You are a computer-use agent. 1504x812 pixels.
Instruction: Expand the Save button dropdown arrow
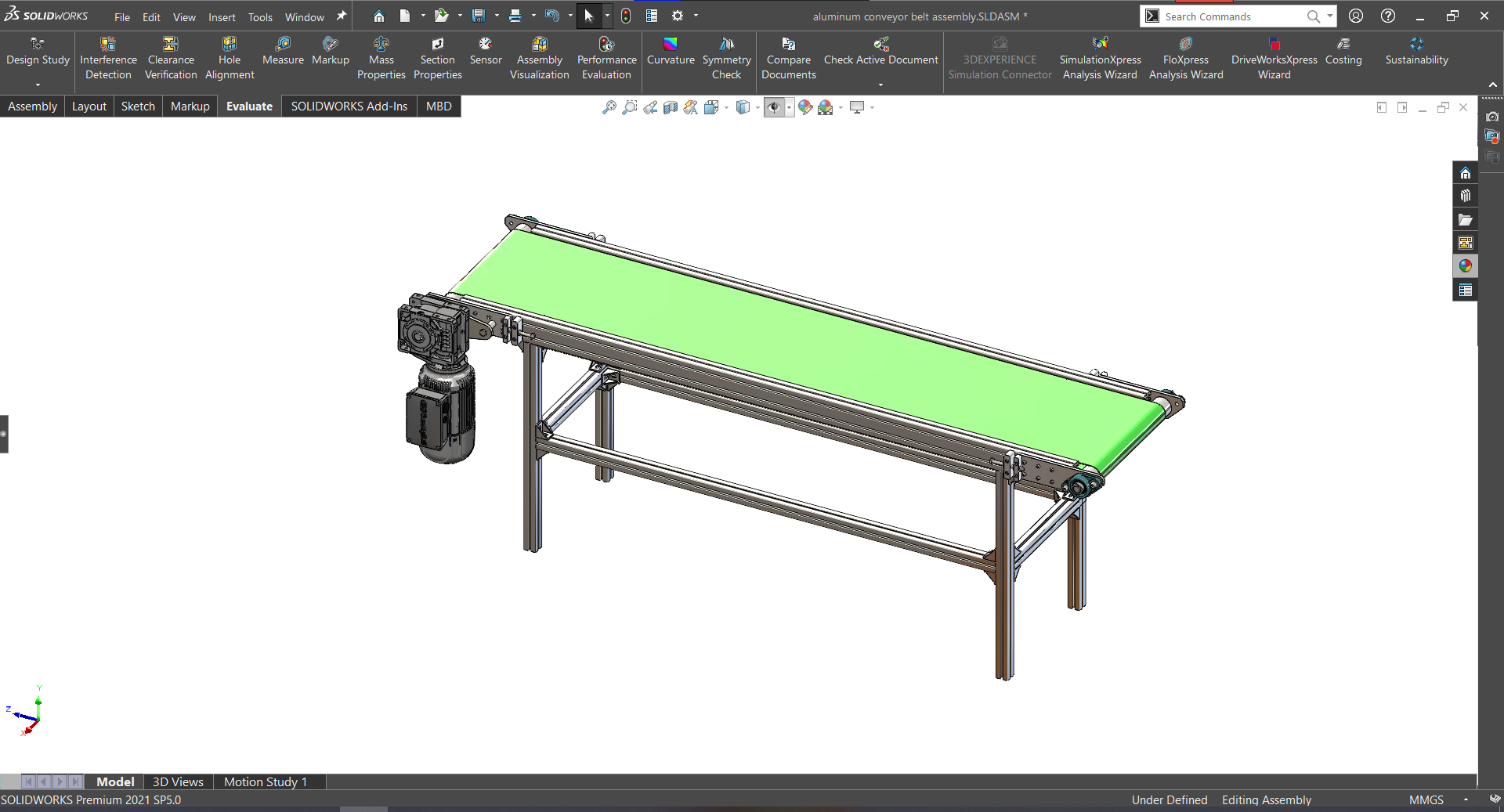coord(497,16)
